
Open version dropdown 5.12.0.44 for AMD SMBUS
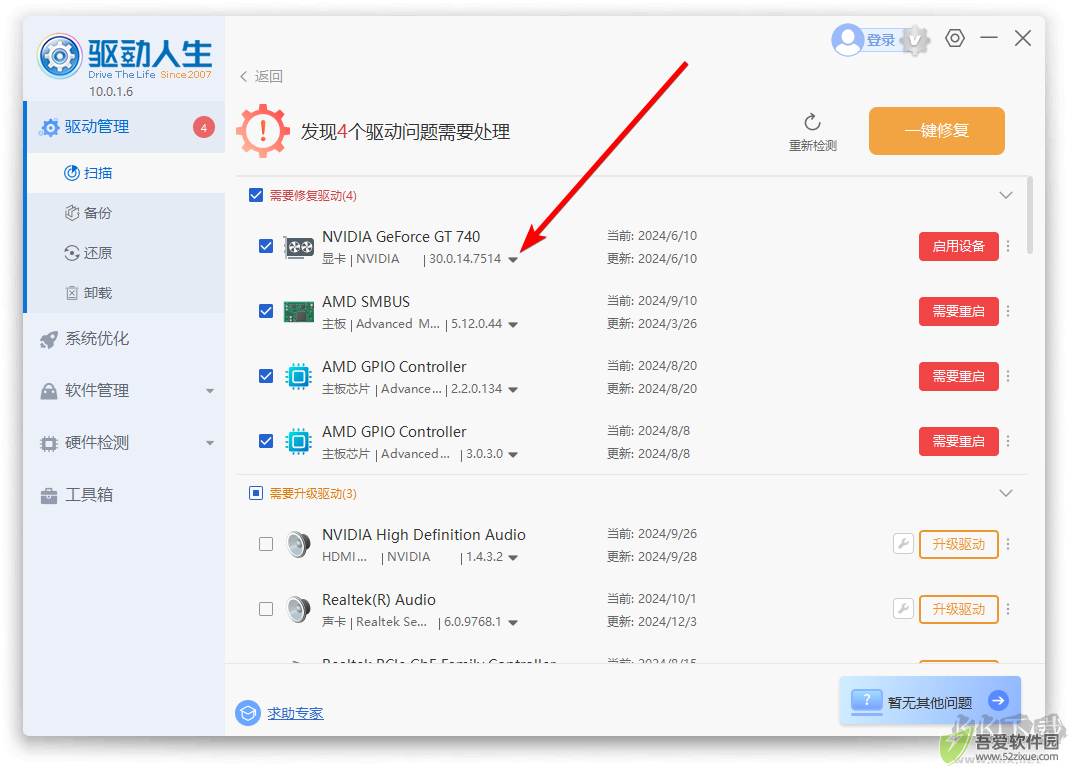pos(513,325)
